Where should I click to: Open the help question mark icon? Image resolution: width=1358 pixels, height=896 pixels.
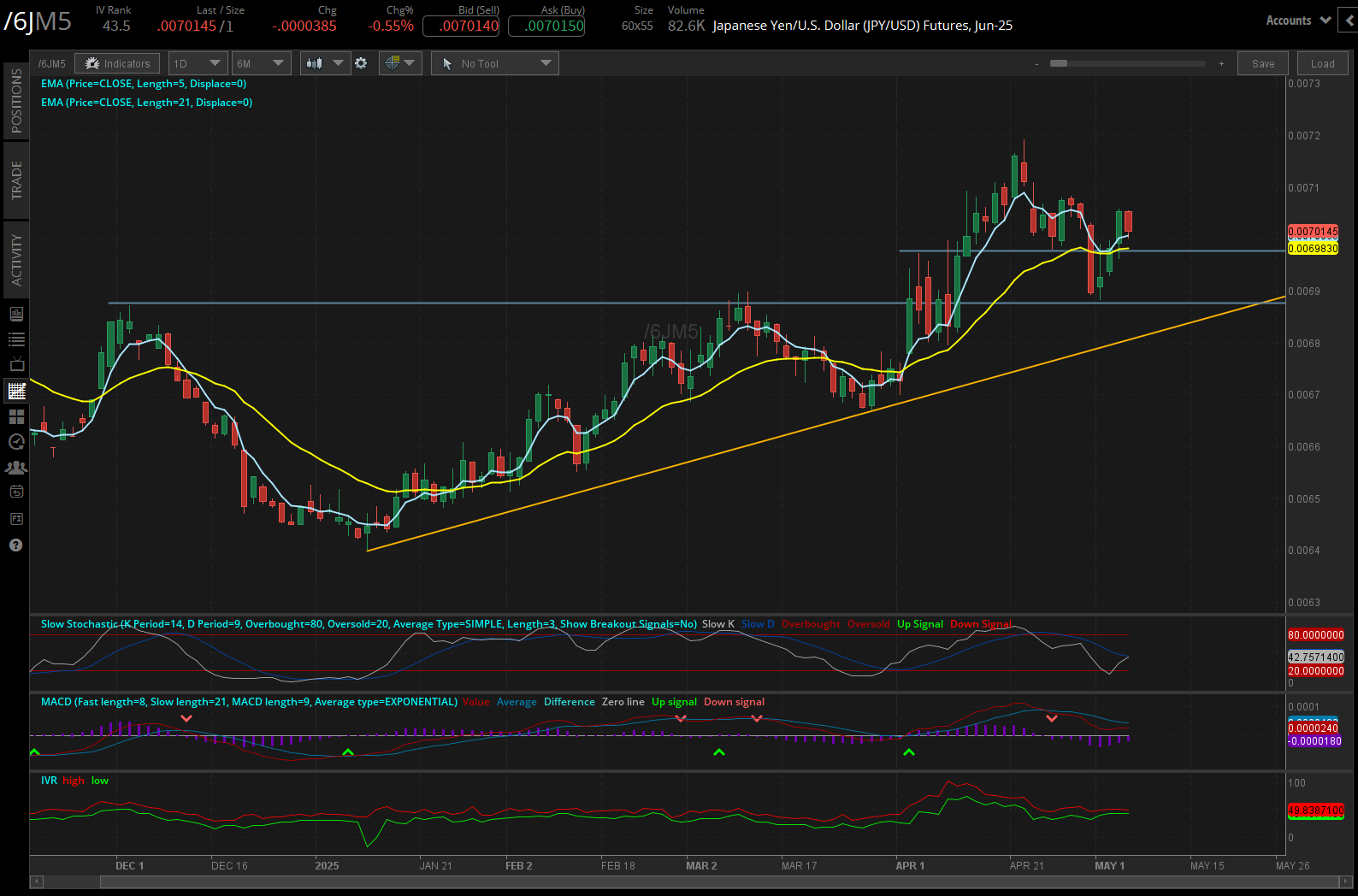tap(16, 545)
